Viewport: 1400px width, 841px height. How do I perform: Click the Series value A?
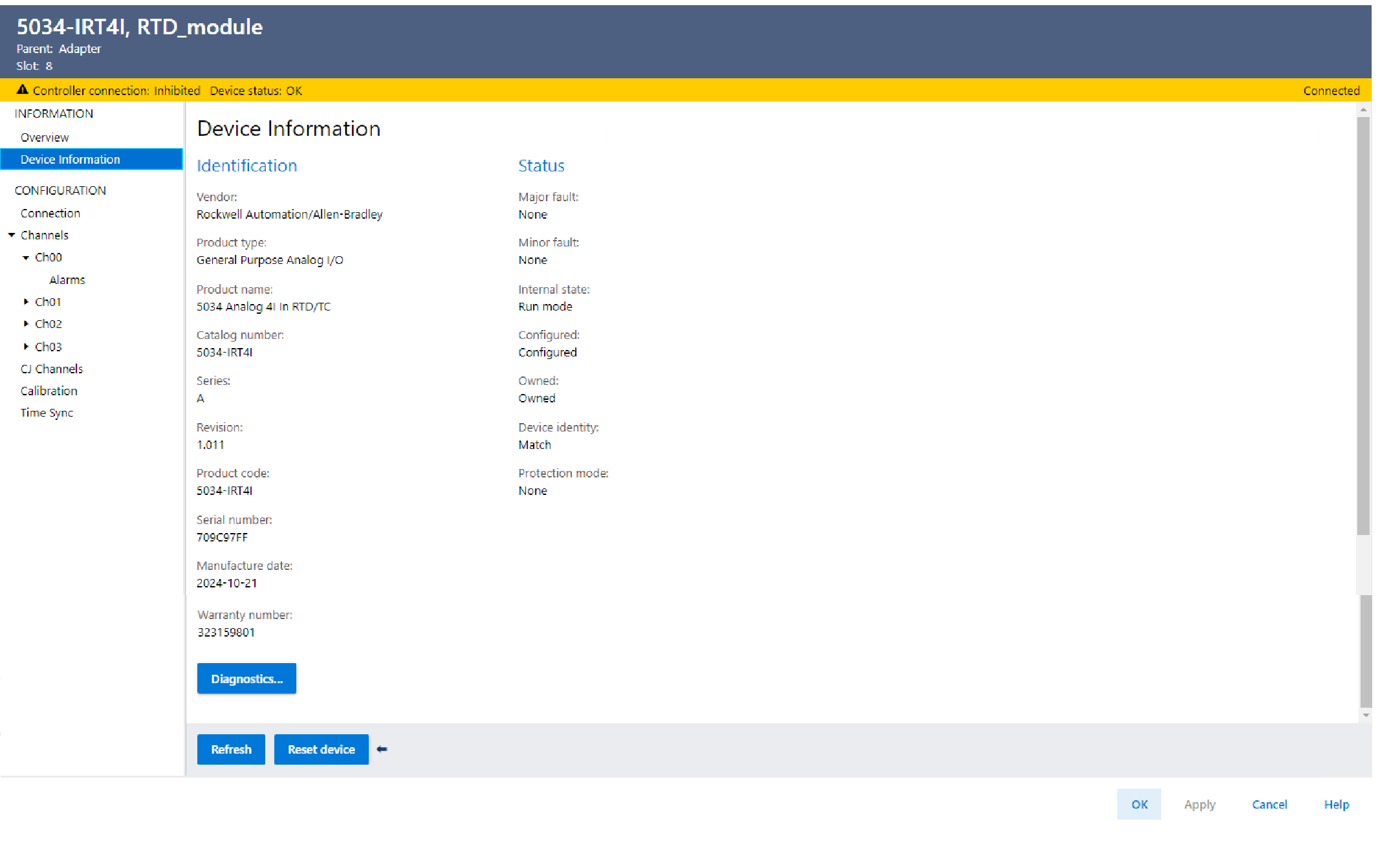click(201, 398)
